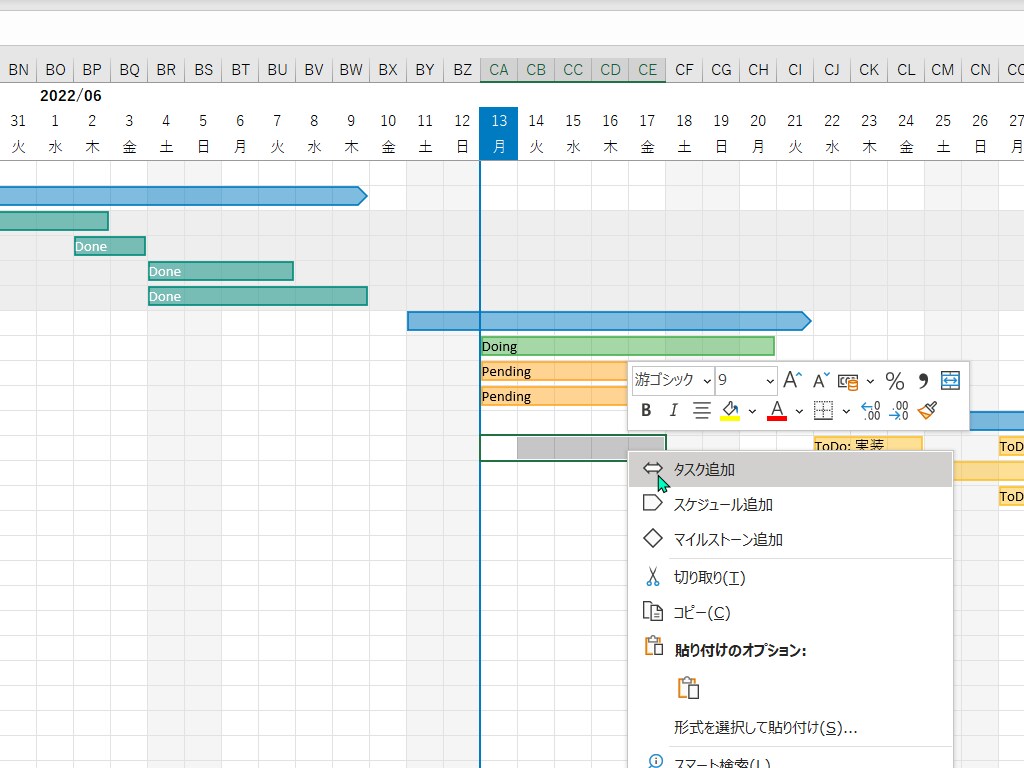The width and height of the screenshot is (1024, 768).
Task: Open the font size 9 dropdown
Action: click(x=770, y=381)
